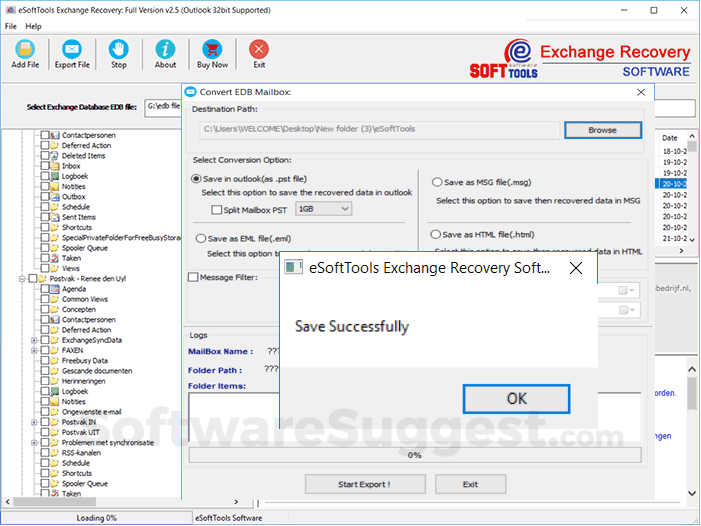Expand the Postvak IN tree node
This screenshot has width=701, height=526.
pos(34,422)
